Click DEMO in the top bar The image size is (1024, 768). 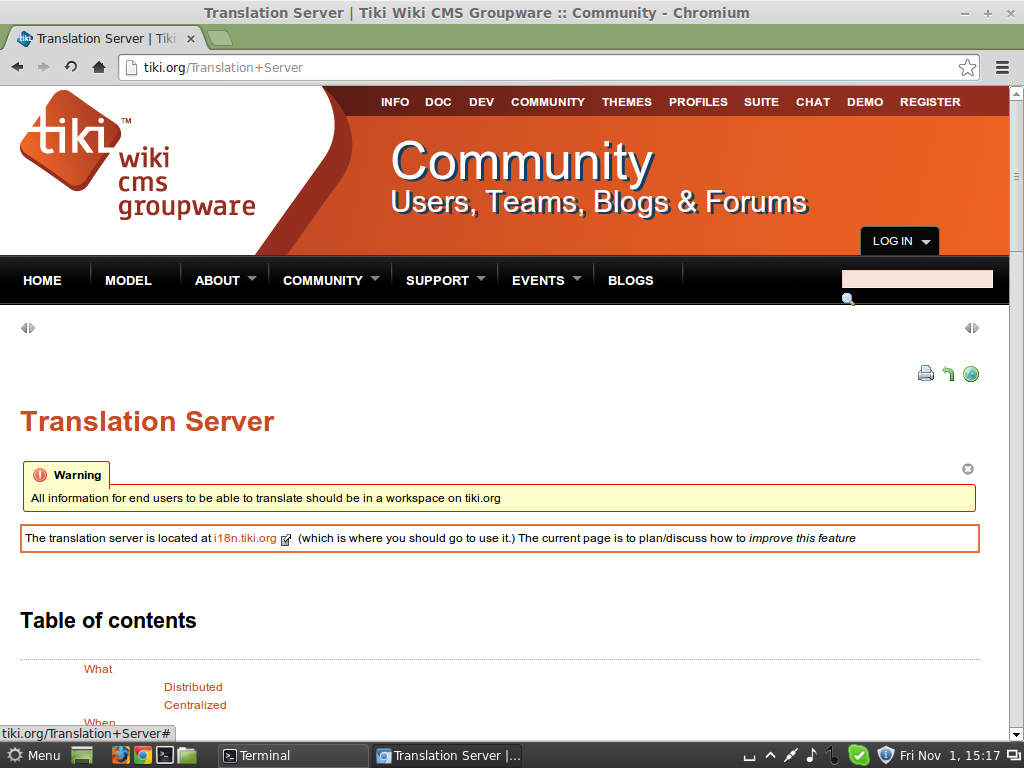[x=865, y=102]
